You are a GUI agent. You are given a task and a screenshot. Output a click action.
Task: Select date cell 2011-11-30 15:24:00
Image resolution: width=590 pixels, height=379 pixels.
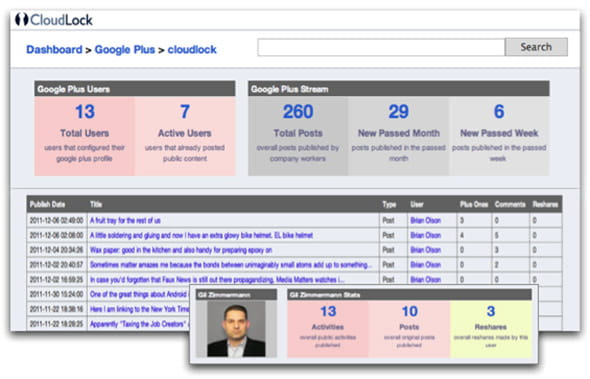(56, 294)
